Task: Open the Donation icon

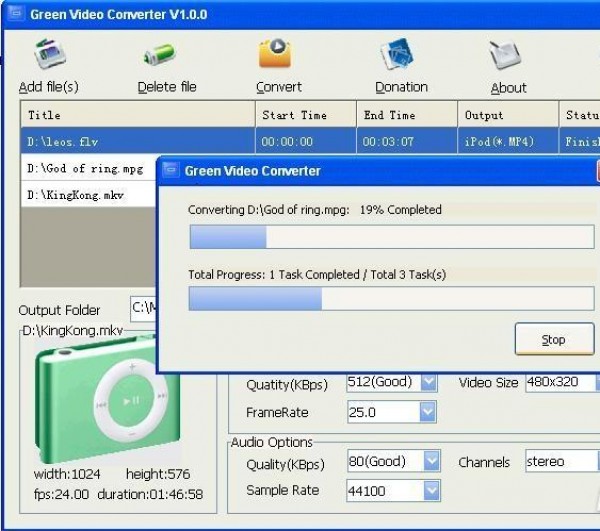Action: click(400, 57)
